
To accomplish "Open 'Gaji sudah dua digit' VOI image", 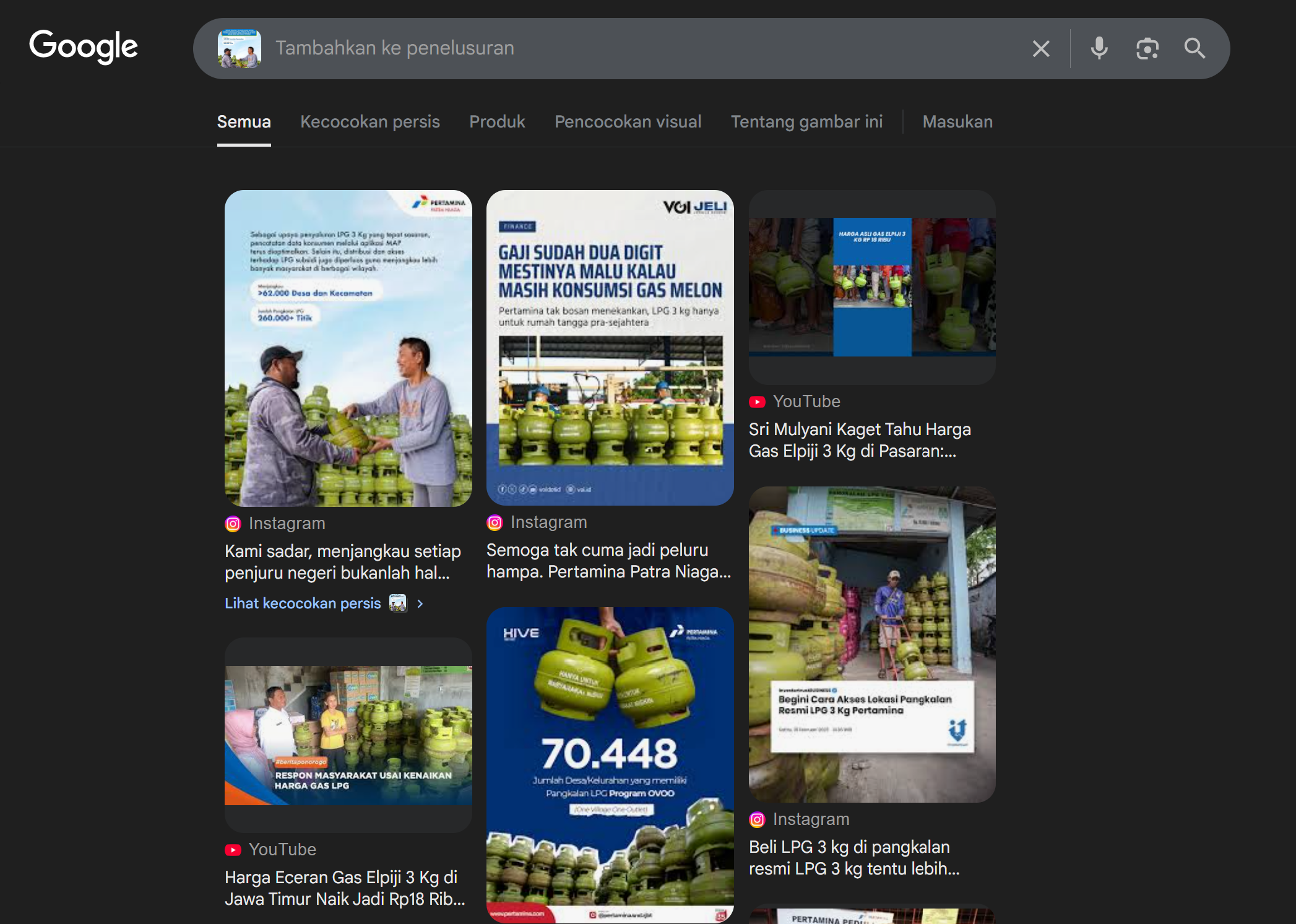I will click(610, 348).
